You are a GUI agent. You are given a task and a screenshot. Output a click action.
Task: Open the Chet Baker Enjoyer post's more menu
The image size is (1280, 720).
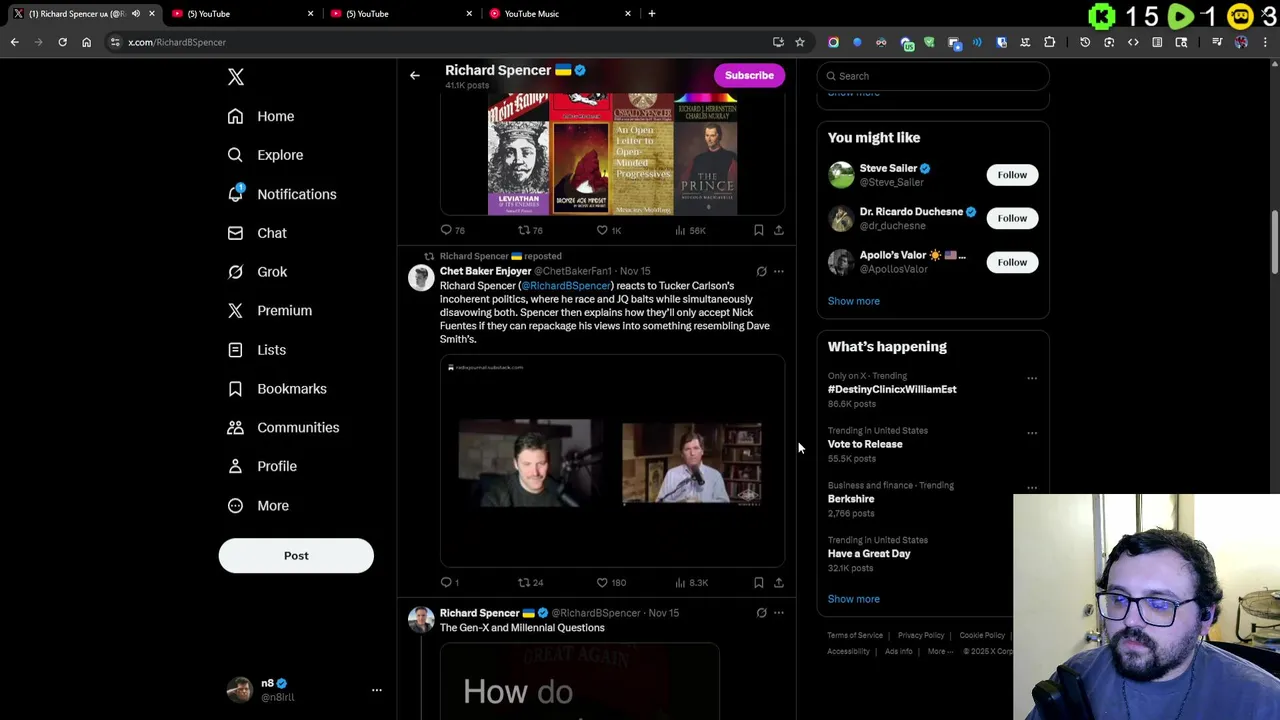tap(778, 271)
